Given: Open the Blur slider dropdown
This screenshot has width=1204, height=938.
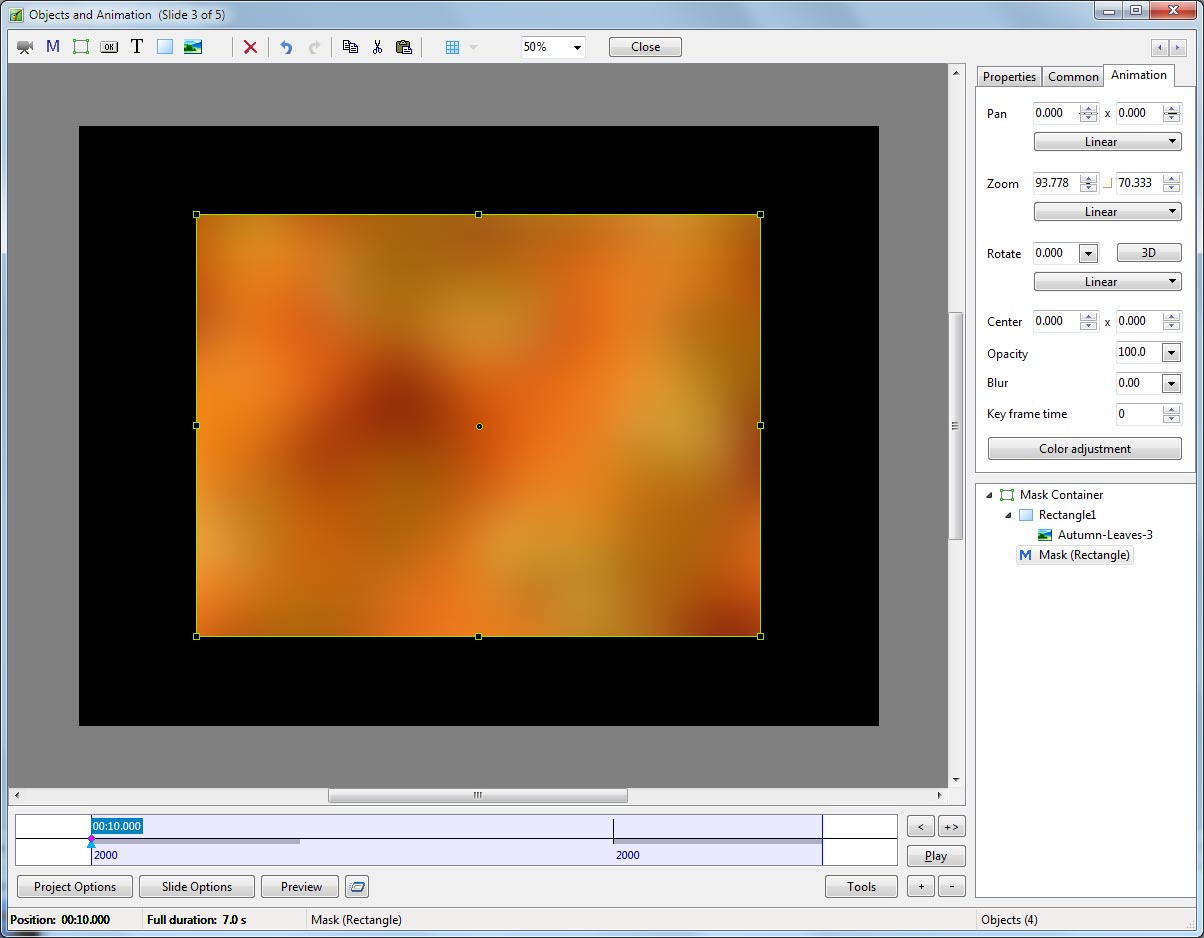Looking at the screenshot, I should pyautogui.click(x=1171, y=383).
